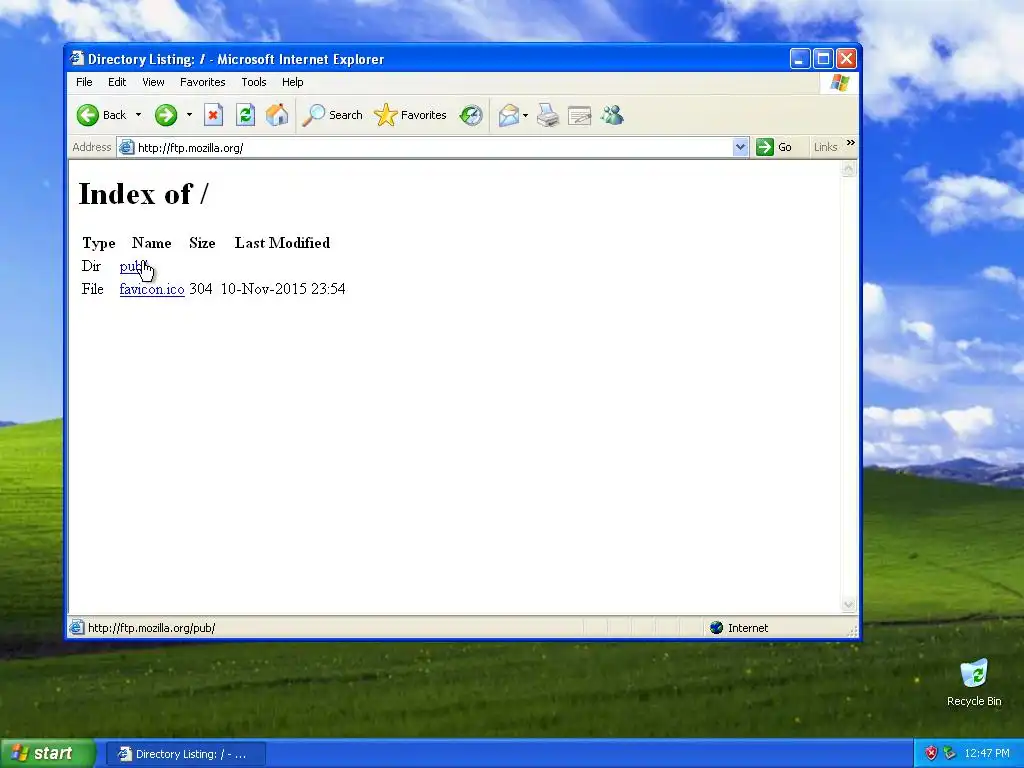Screen dimensions: 1024x768
Task: Close the Internet Explorer window
Action: coord(846,59)
